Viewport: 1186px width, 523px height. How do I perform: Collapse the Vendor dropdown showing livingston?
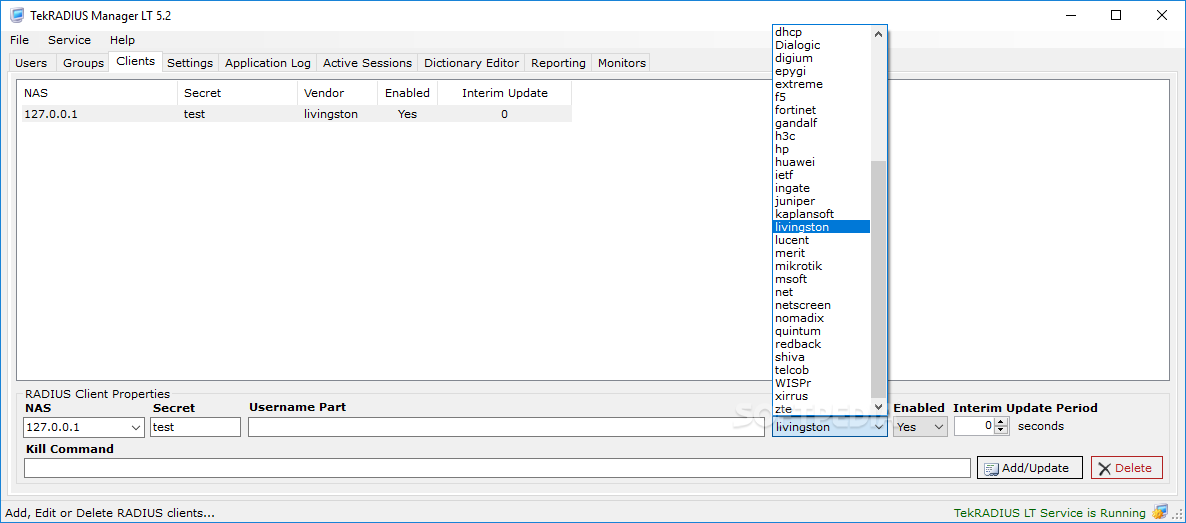click(879, 427)
